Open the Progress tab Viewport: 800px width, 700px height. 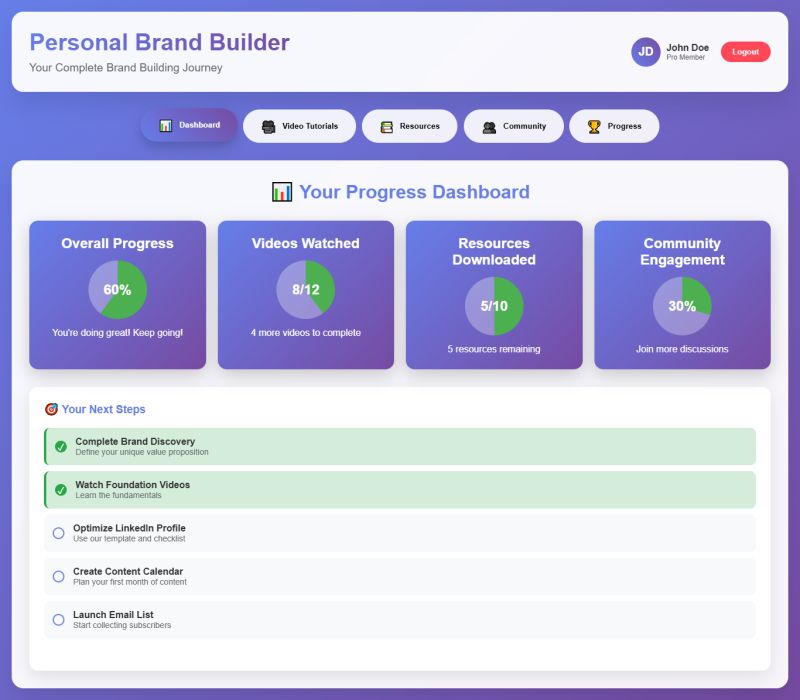pos(614,126)
